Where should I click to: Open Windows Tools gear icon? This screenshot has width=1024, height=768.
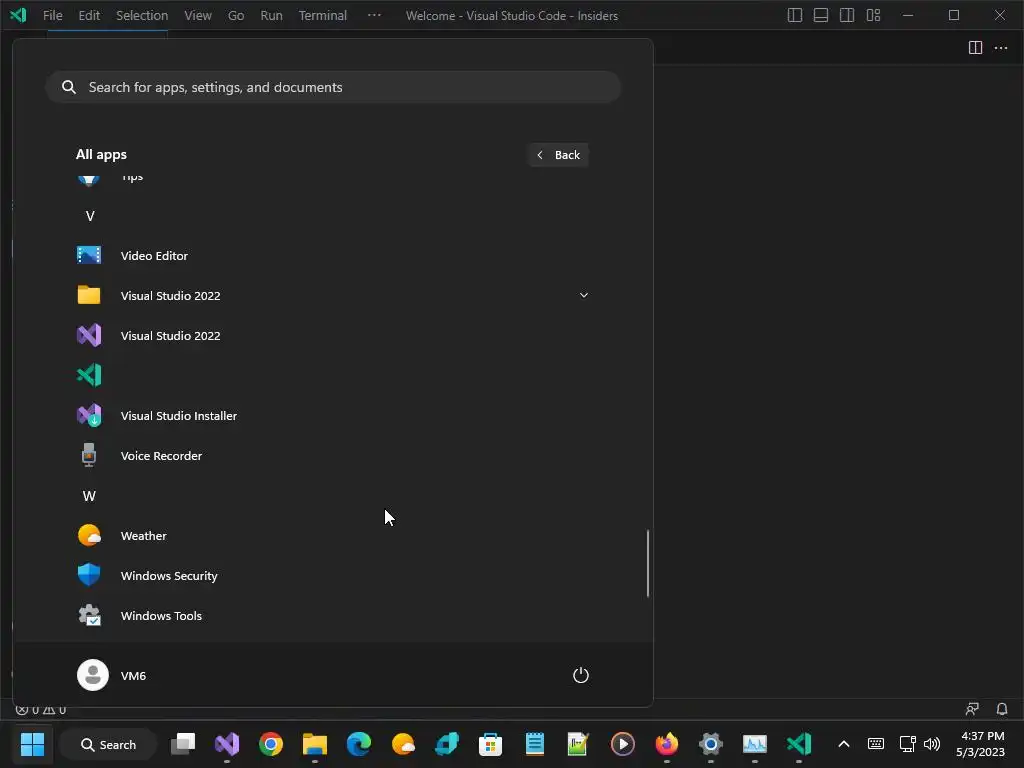[89, 615]
